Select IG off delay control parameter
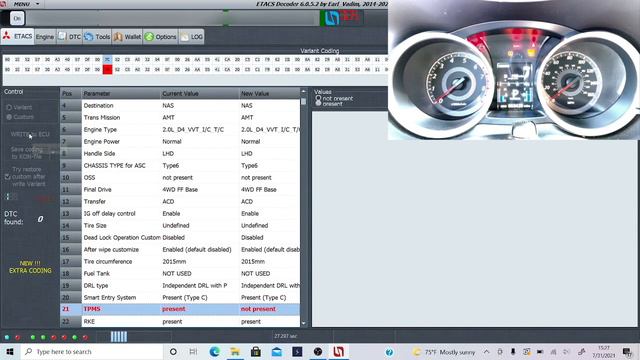640x360 pixels. [180, 213]
